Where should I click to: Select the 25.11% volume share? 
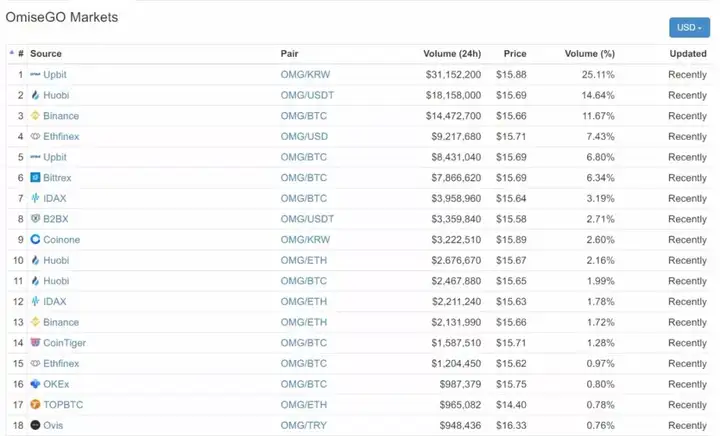[x=598, y=74]
